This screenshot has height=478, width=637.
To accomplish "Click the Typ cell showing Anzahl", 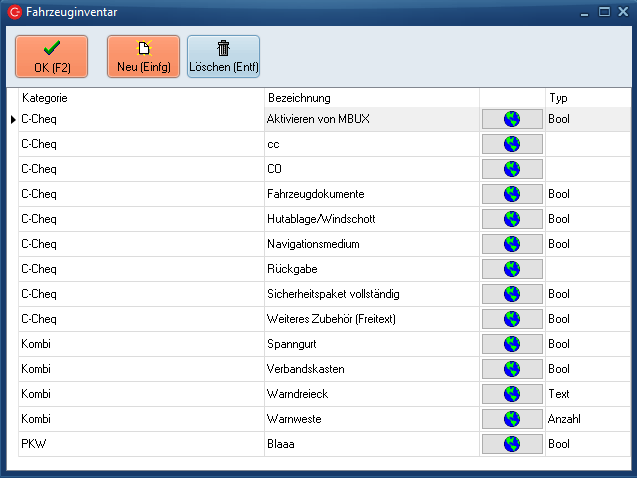I will click(x=586, y=419).
